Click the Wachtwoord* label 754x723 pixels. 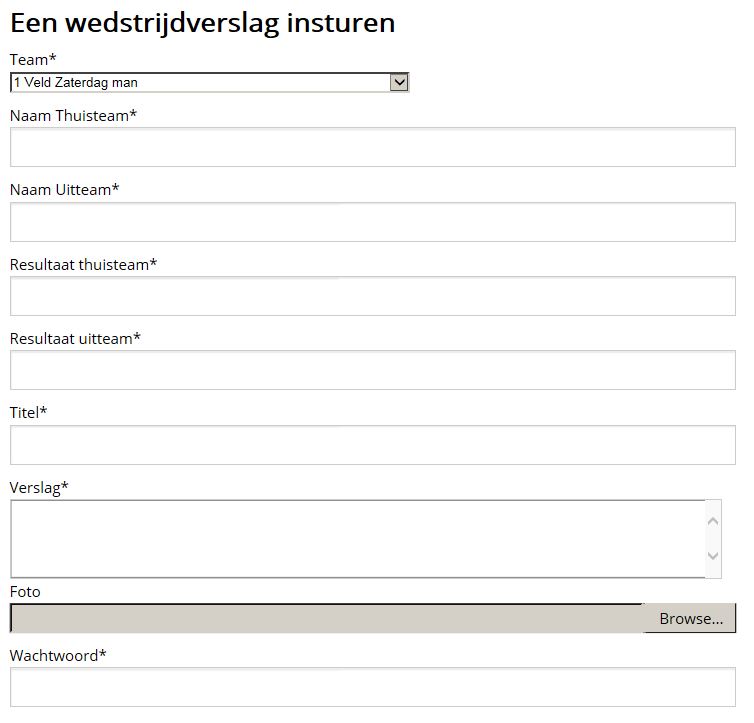pos(58,655)
